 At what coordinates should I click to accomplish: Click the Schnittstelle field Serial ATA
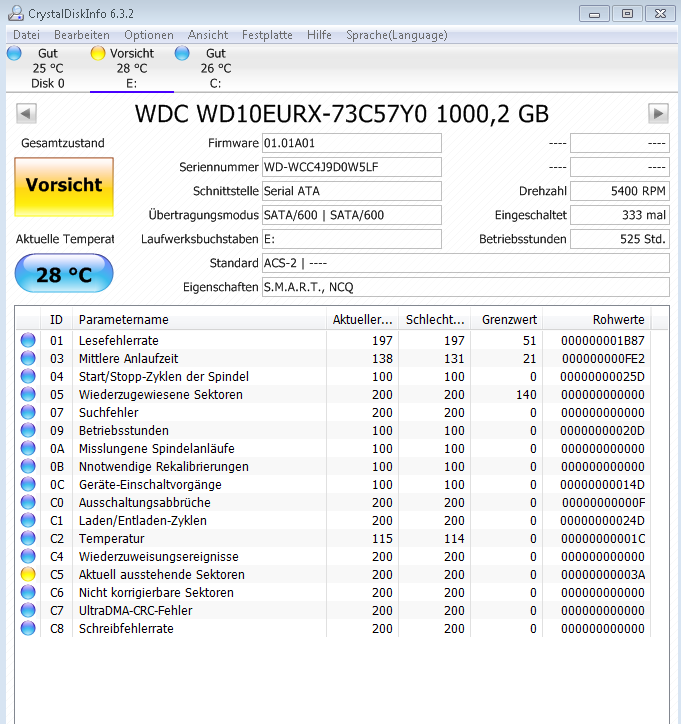coord(352,191)
